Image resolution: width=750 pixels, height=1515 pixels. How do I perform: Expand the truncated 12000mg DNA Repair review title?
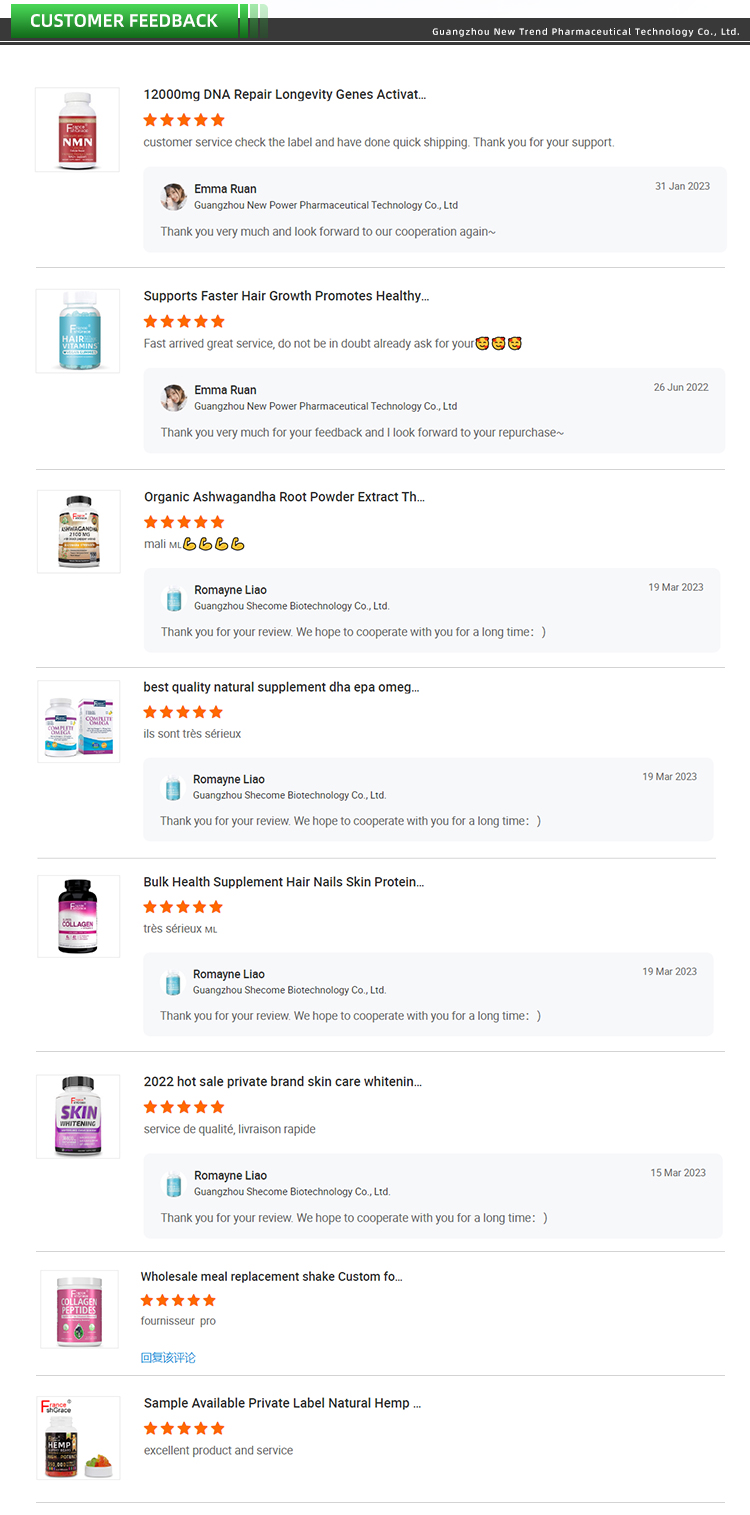[x=285, y=94]
